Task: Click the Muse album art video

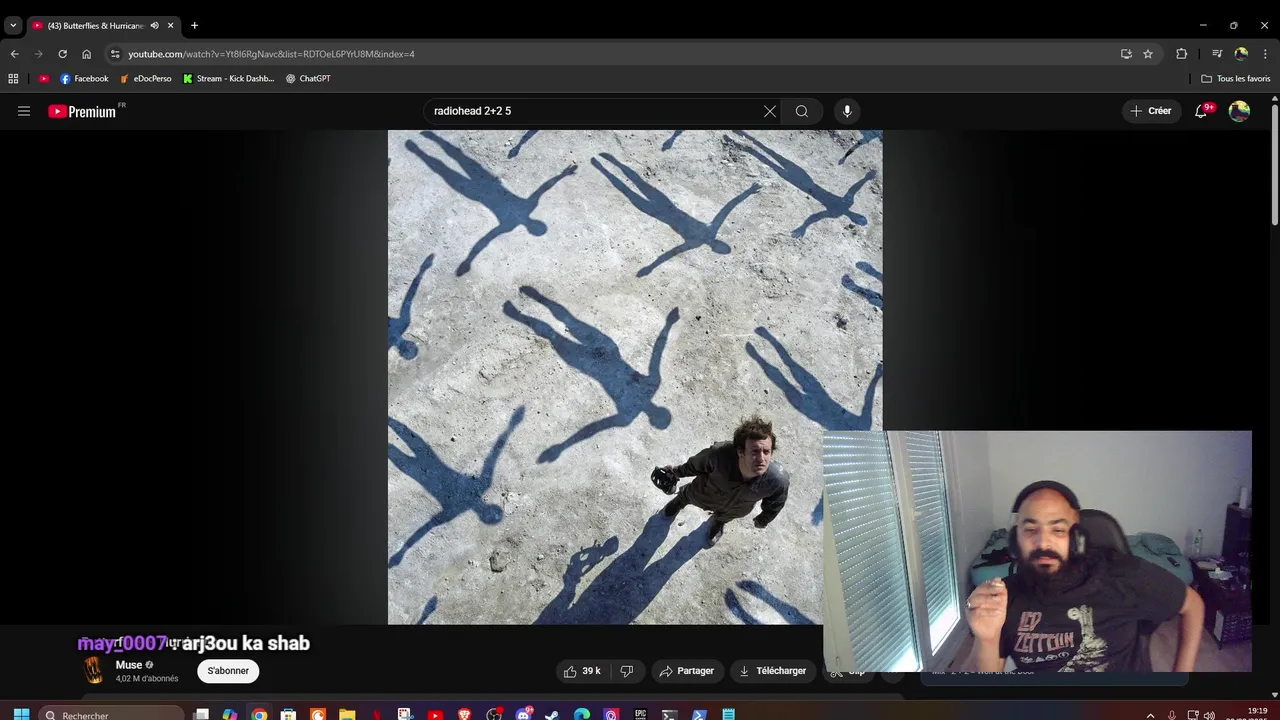Action: [635, 377]
